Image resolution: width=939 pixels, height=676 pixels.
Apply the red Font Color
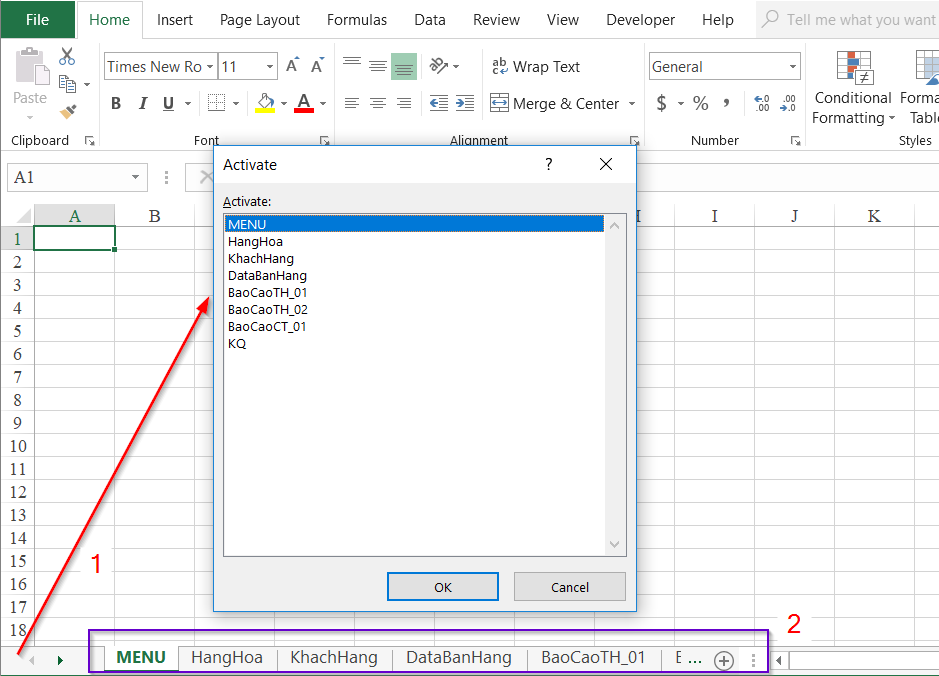[304, 103]
